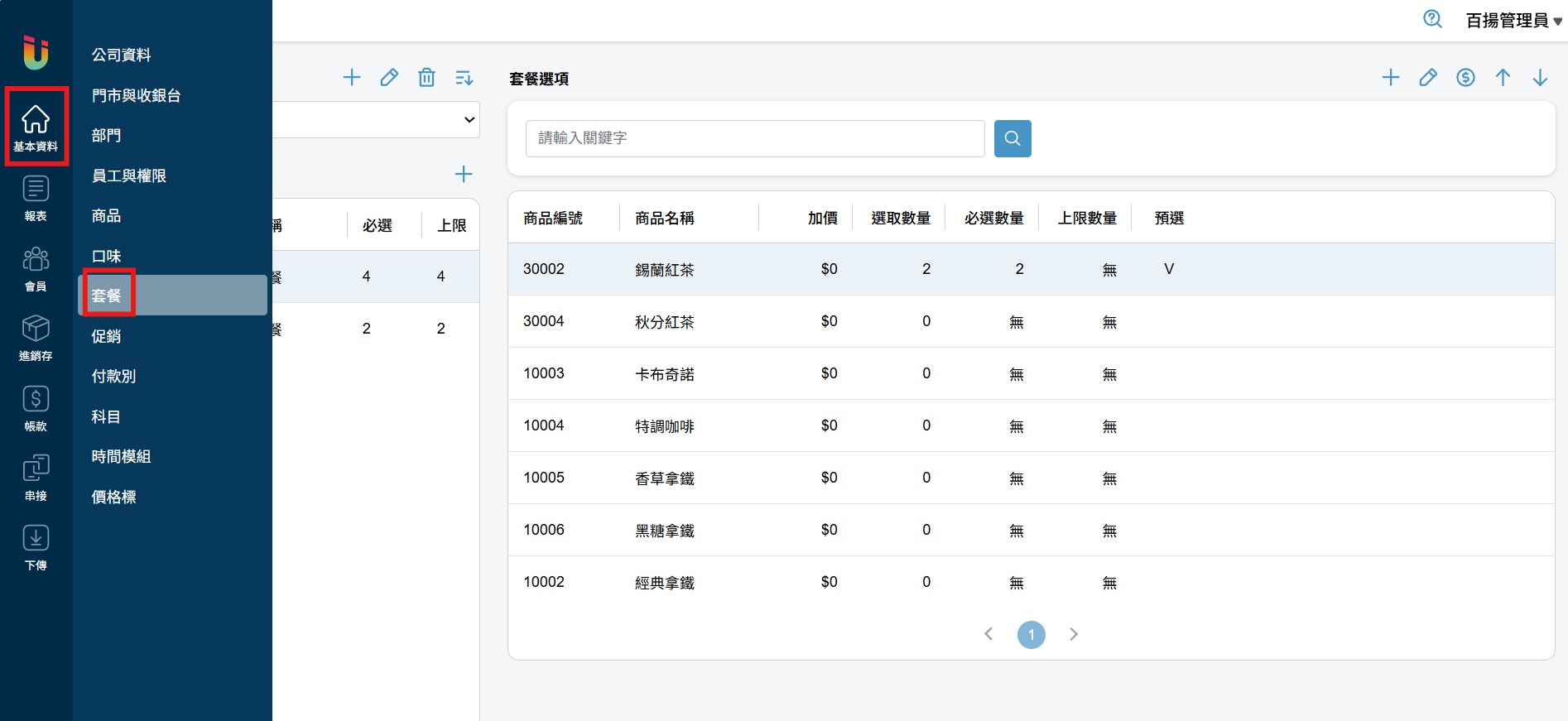Click the keyword search input field
Viewport: 1568px width, 721px height.
754,138
